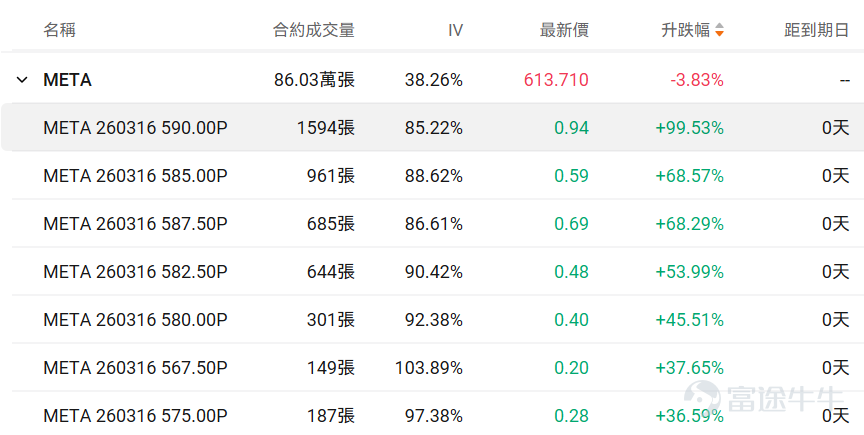Click latest price 0.69
Screen dimensions: 864x435
[571, 224]
